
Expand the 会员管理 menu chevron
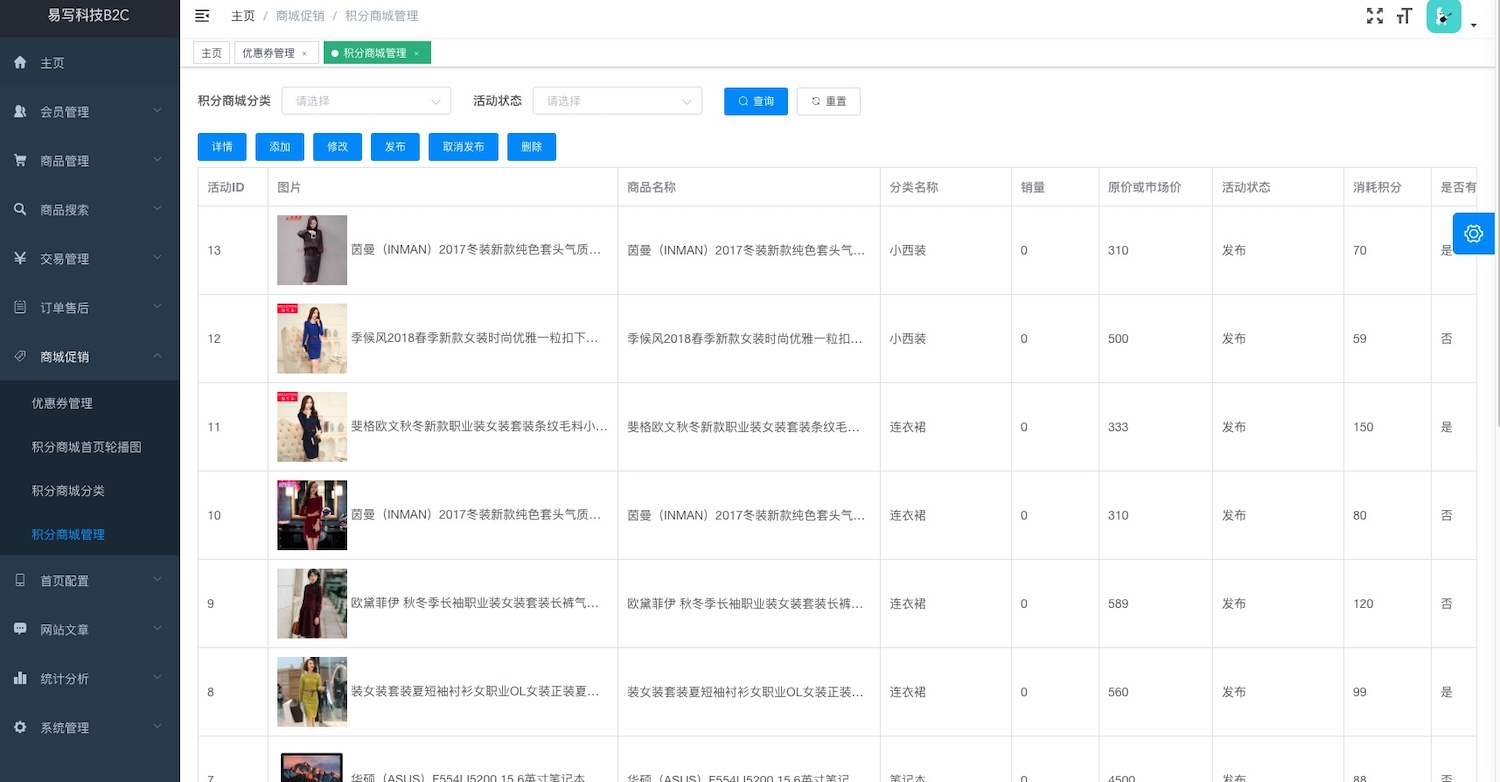(x=157, y=111)
